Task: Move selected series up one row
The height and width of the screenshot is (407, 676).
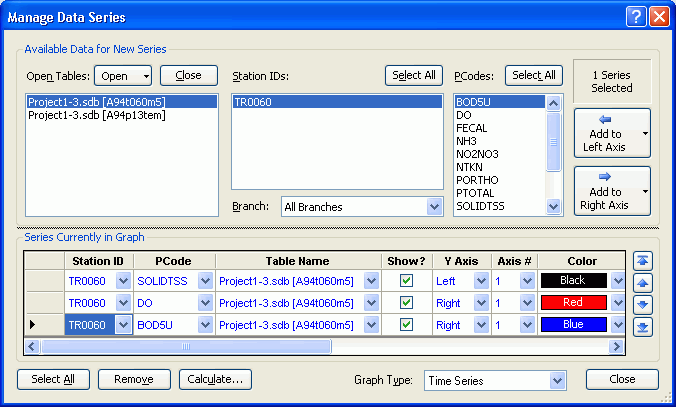Action: [x=644, y=282]
